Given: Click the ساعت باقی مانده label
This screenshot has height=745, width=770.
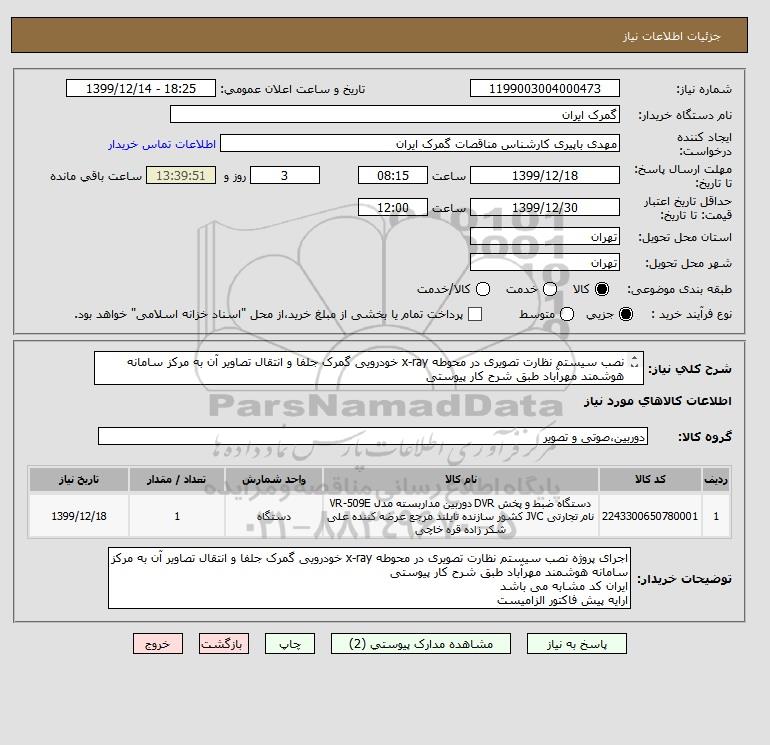Looking at the screenshot, I should point(96,176).
